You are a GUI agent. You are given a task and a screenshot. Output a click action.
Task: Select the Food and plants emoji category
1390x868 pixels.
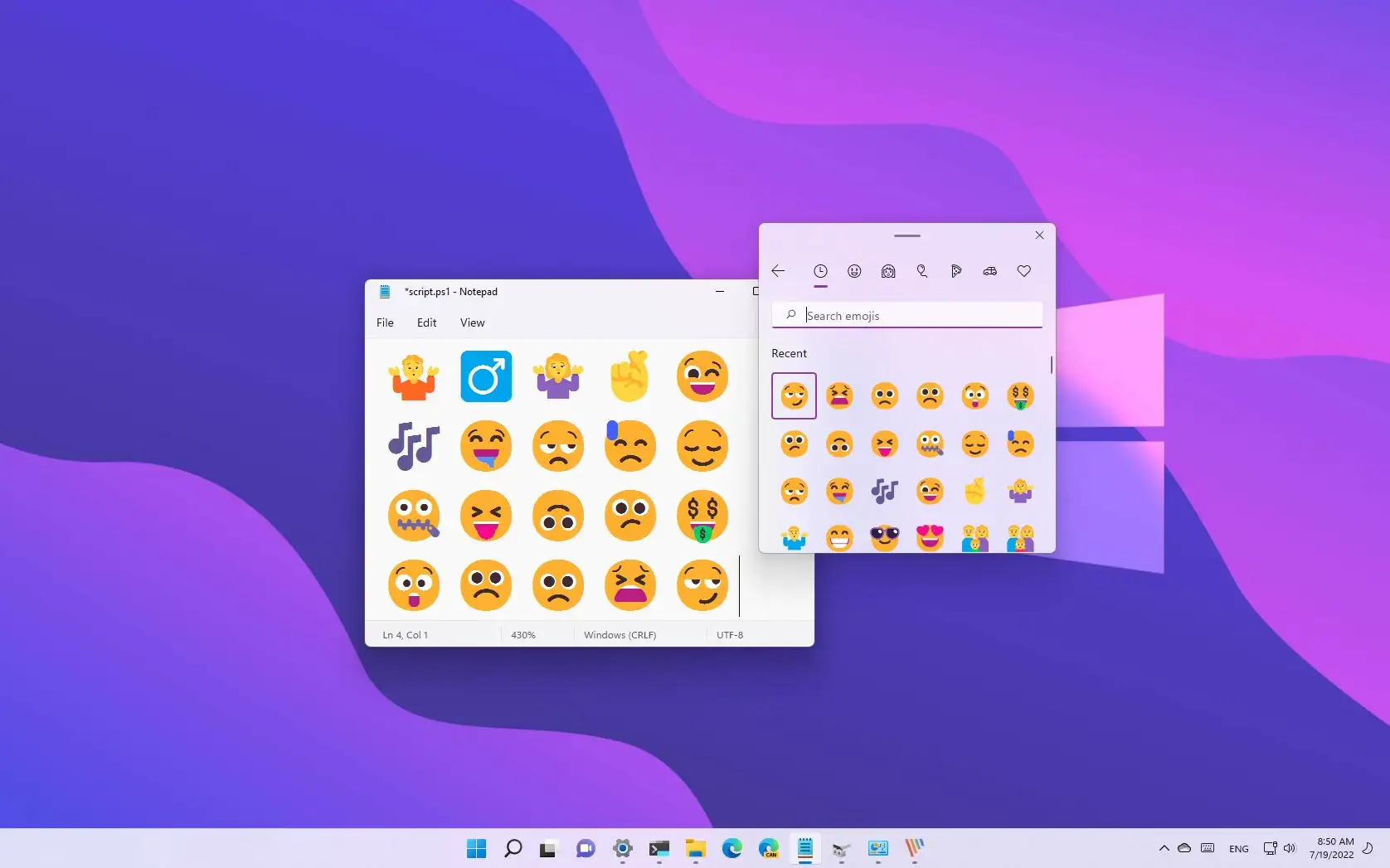click(956, 271)
